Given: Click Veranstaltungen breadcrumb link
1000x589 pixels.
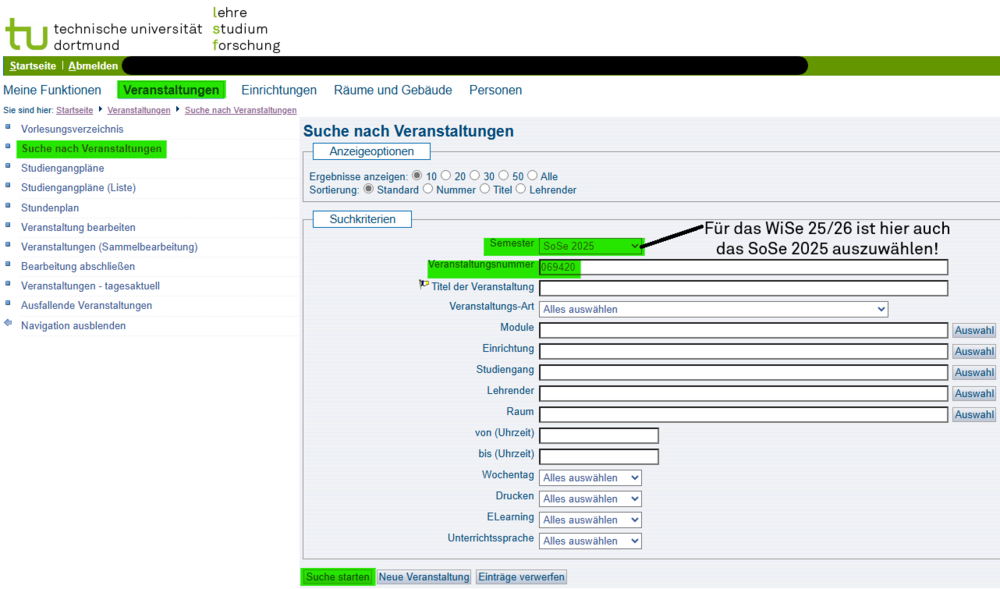Looking at the screenshot, I should pos(139,110).
